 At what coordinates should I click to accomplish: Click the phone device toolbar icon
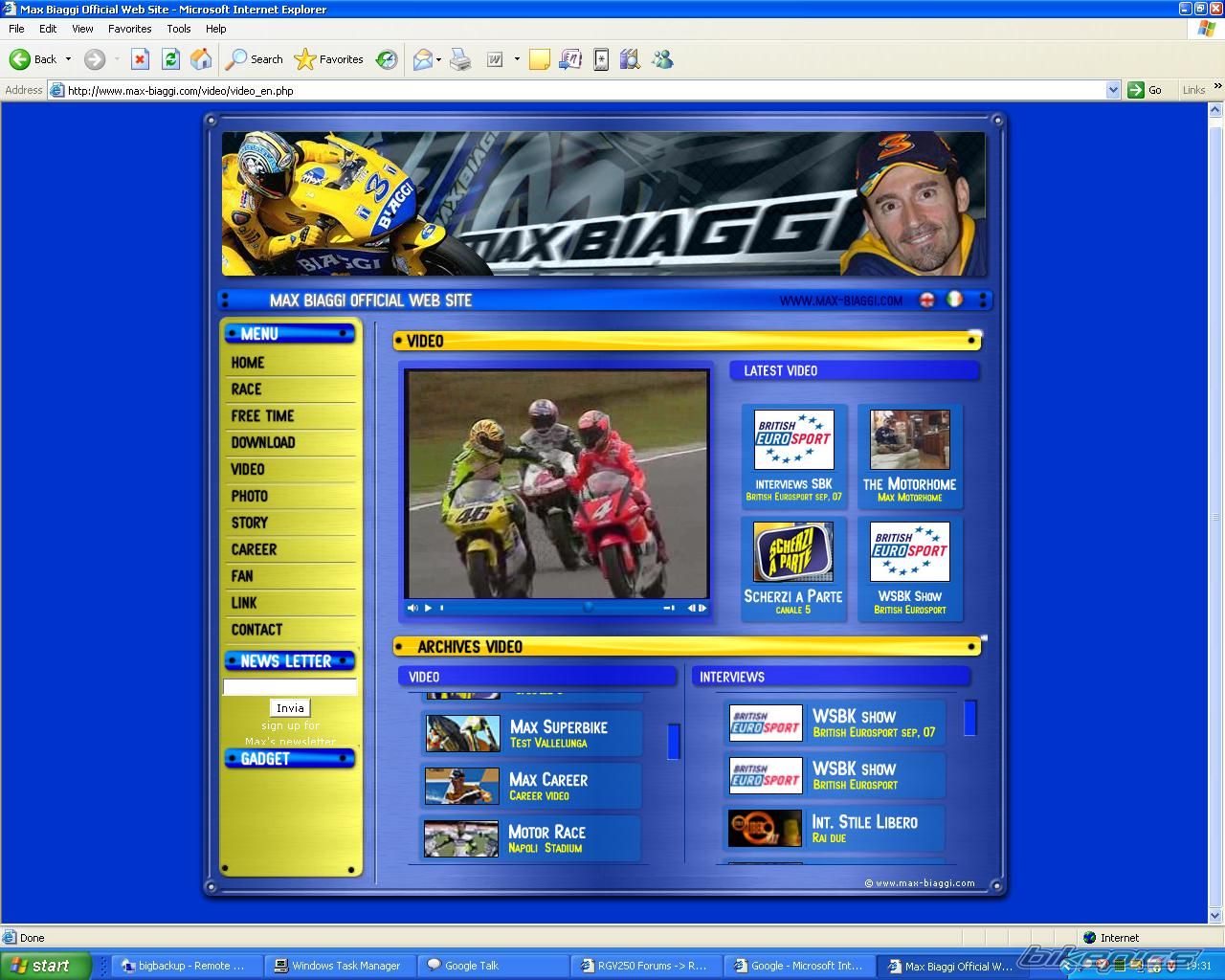[601, 59]
